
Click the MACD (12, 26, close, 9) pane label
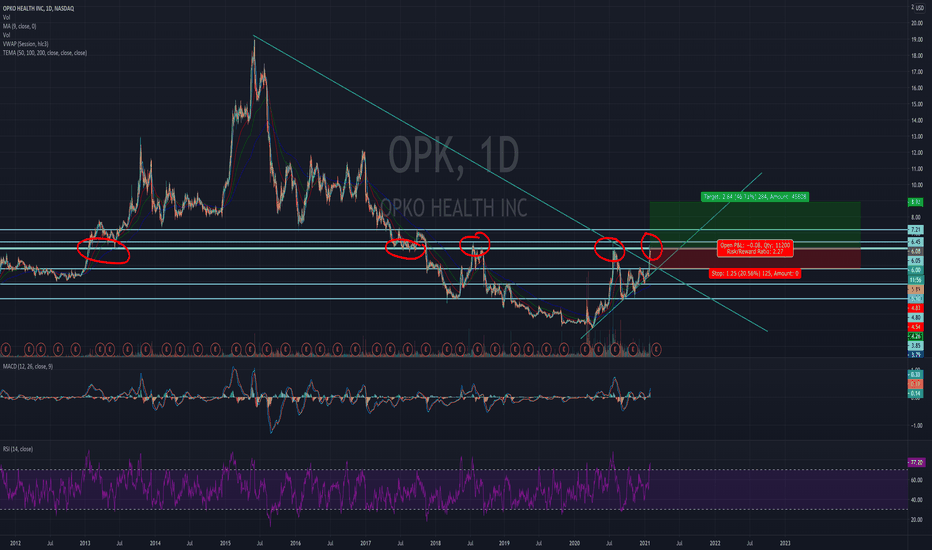[27, 366]
